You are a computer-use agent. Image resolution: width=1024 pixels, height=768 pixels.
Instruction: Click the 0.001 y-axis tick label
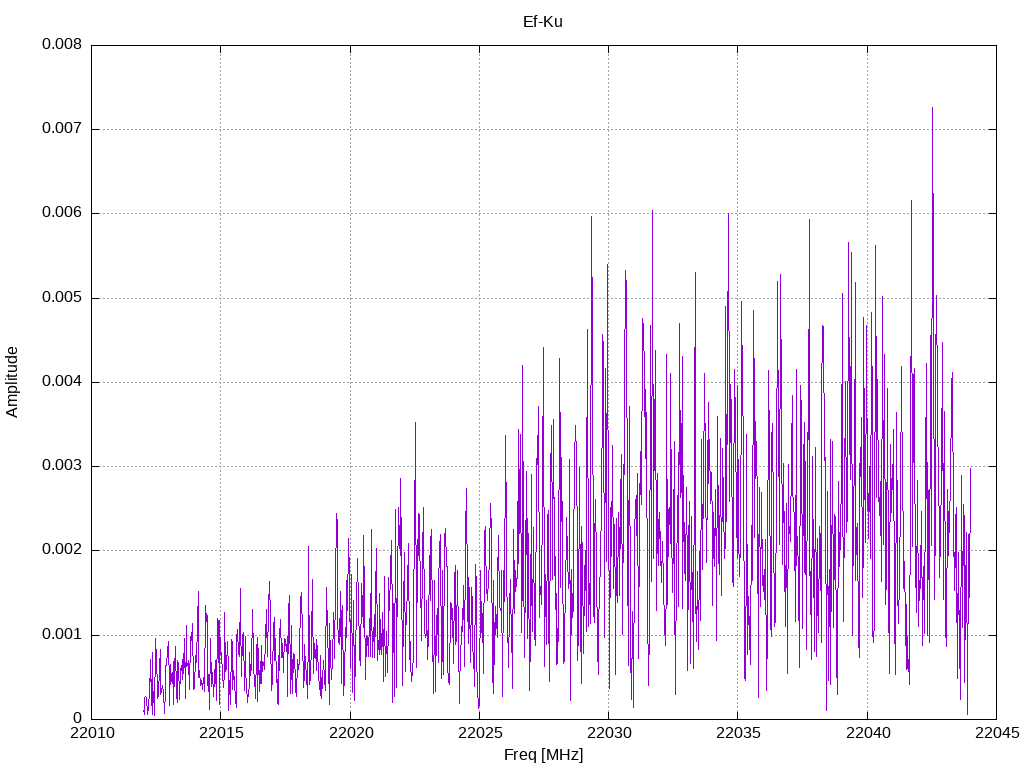click(x=62, y=635)
